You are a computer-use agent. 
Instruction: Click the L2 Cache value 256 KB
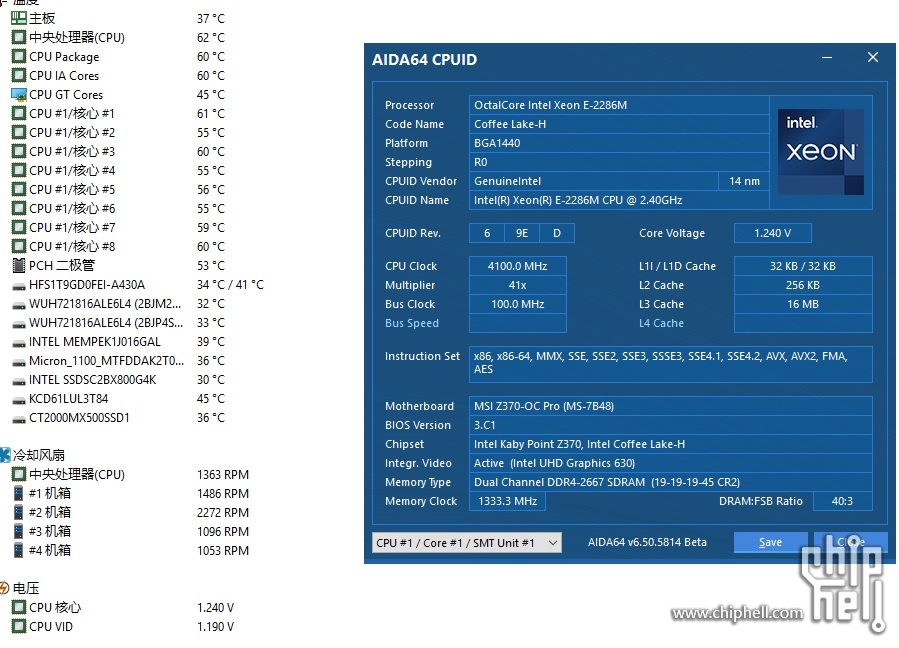pyautogui.click(x=803, y=285)
